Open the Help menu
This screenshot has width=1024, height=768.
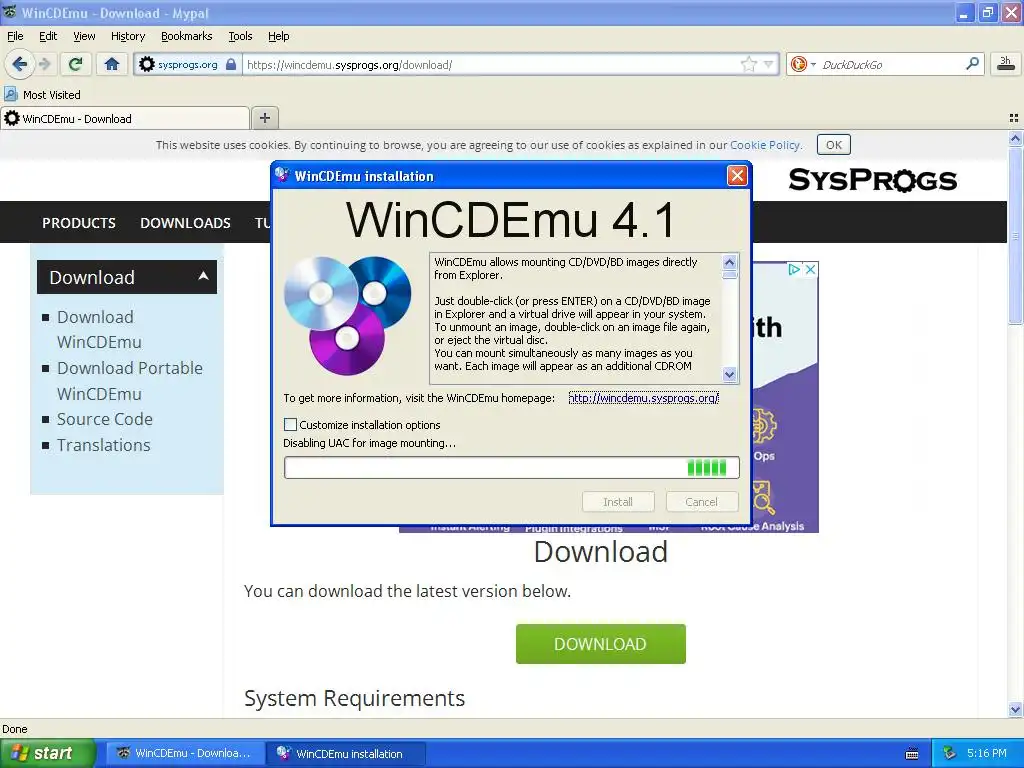(x=278, y=36)
